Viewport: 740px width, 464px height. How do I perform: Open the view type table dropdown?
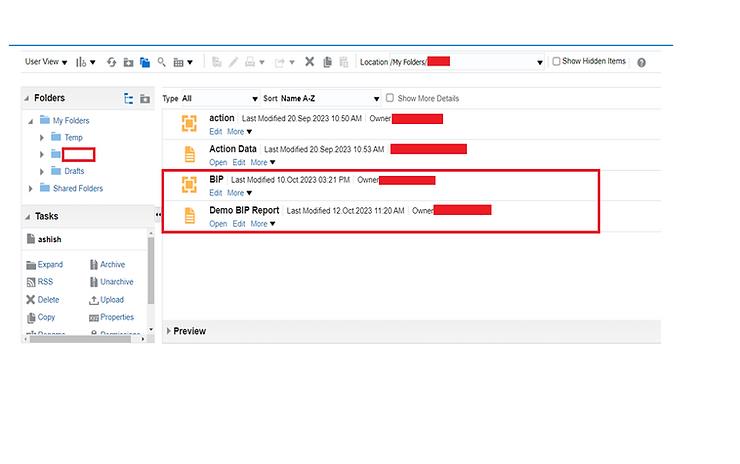(183, 62)
